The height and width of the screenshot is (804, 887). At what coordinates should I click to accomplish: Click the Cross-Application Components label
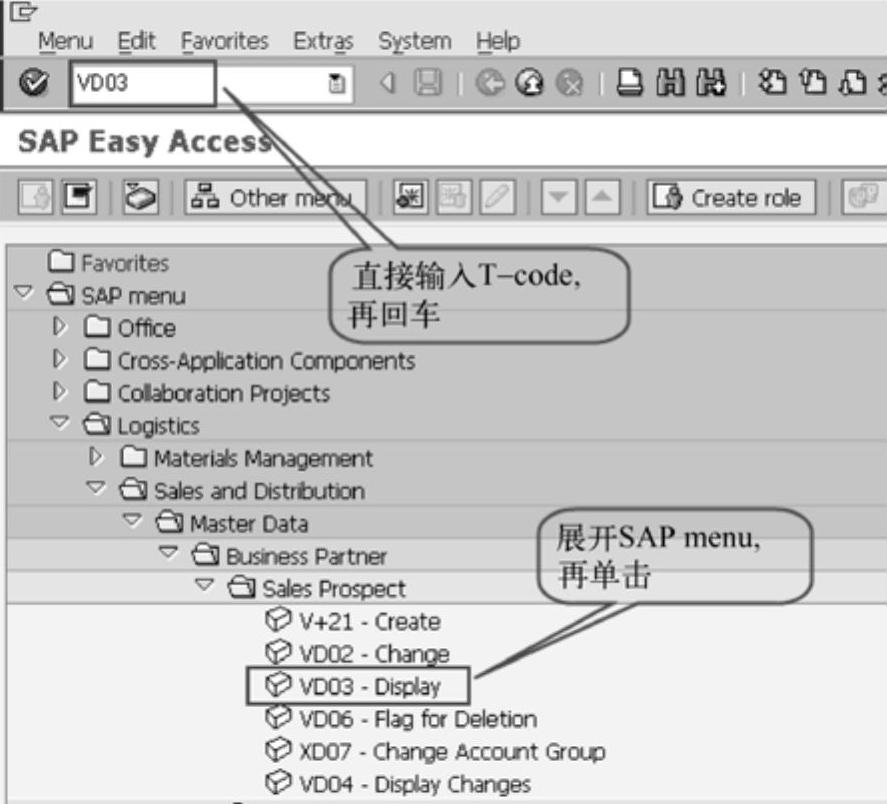tap(266, 361)
